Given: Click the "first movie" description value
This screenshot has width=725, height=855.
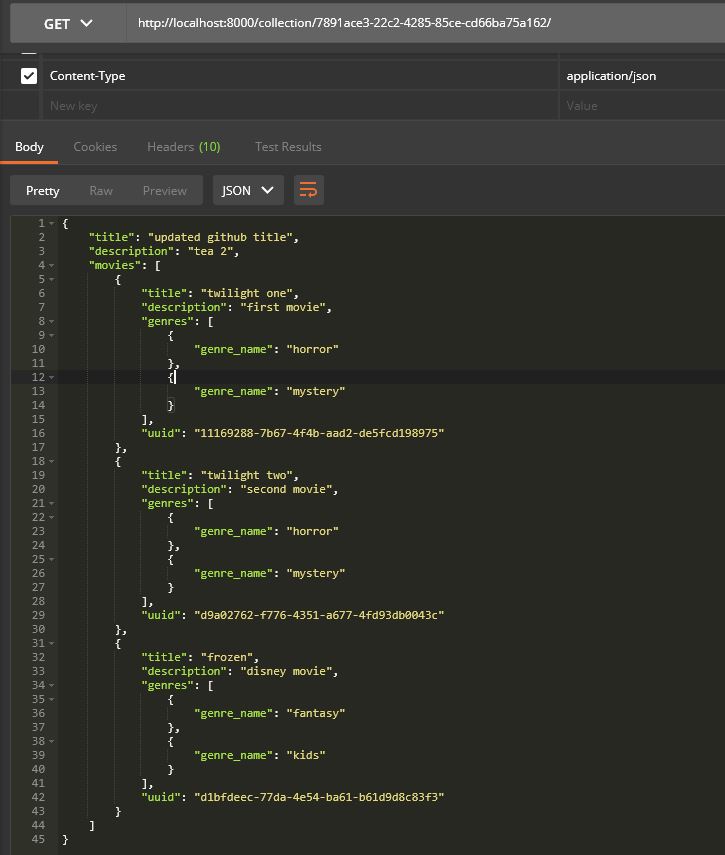Looking at the screenshot, I should pyautogui.click(x=283, y=308).
